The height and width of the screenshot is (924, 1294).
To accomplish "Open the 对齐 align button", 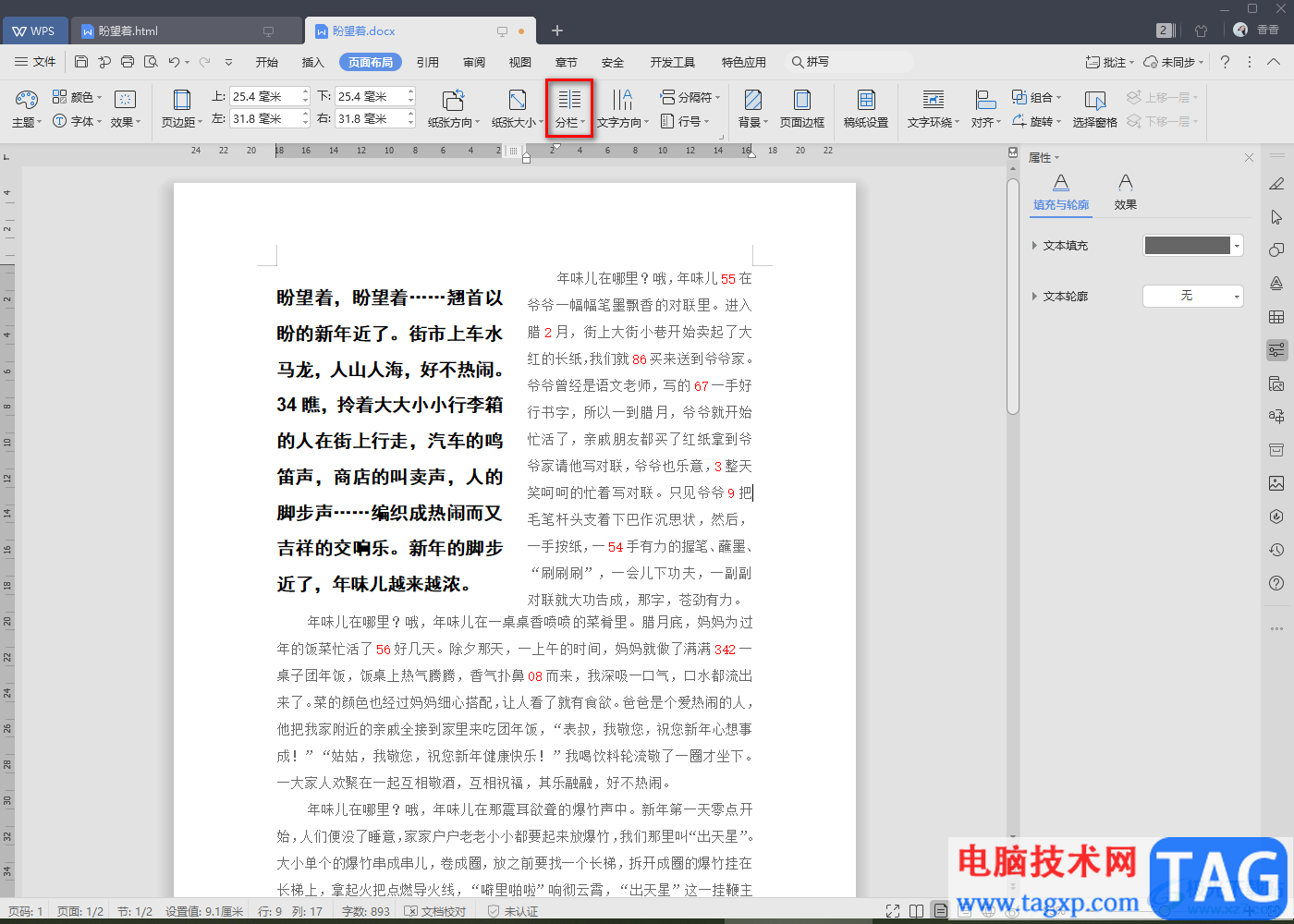I will point(986,108).
